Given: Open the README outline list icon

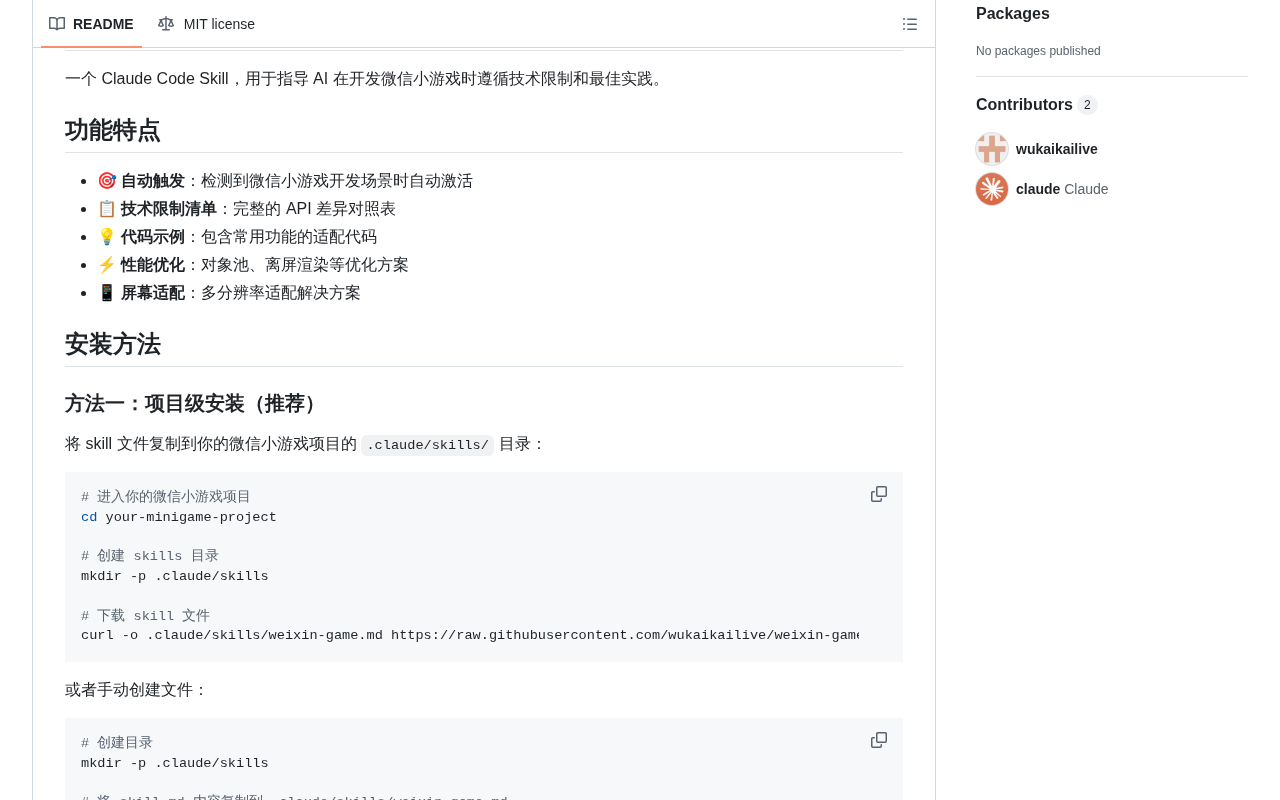Looking at the screenshot, I should (x=910, y=24).
